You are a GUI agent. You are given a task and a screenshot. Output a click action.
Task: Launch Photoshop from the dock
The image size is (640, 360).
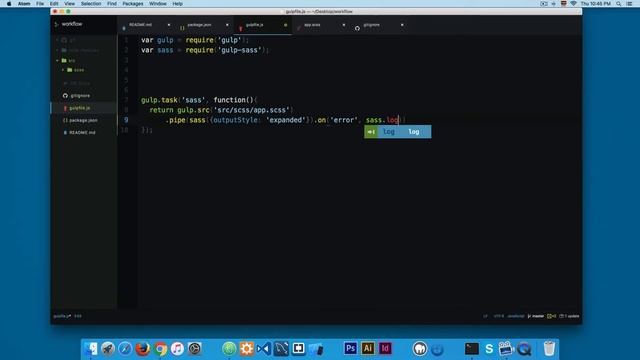tap(350, 349)
